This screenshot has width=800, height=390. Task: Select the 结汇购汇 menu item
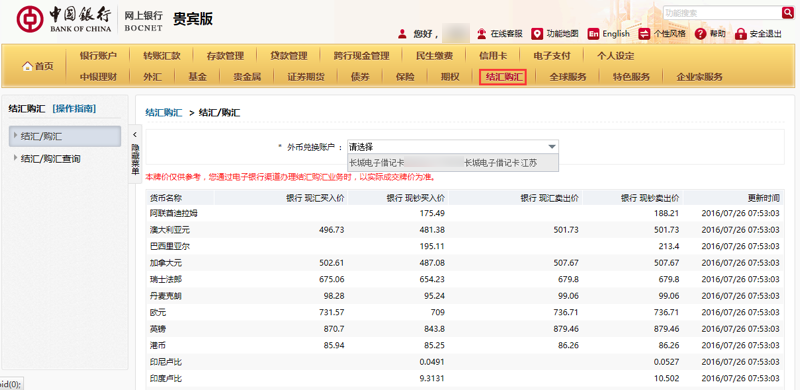pyautogui.click(x=503, y=77)
